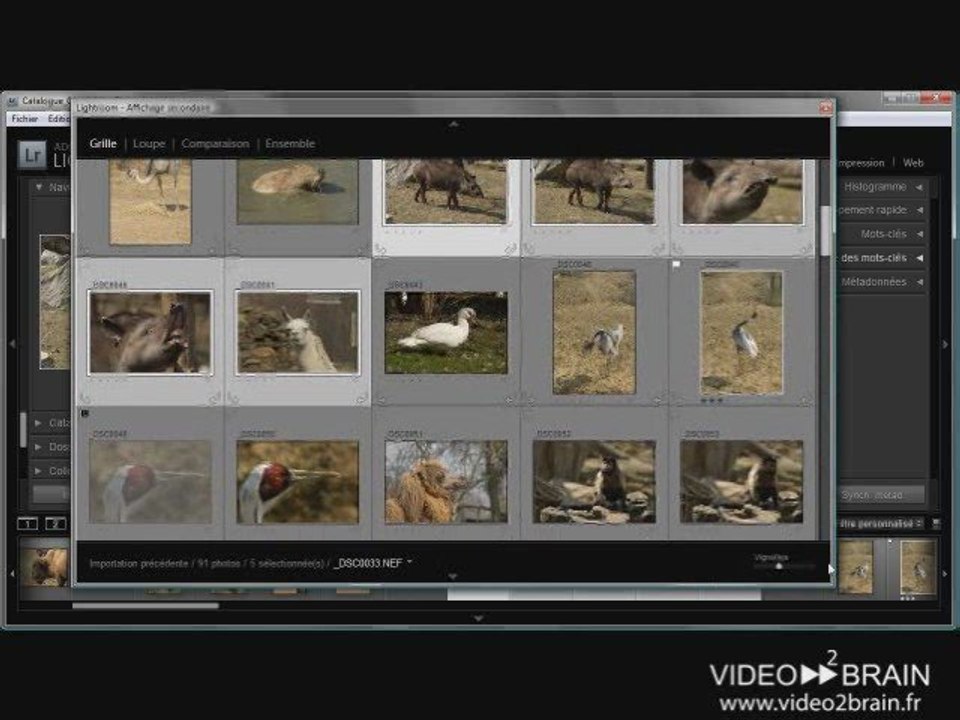Toggle main monitor button 1

27,523
